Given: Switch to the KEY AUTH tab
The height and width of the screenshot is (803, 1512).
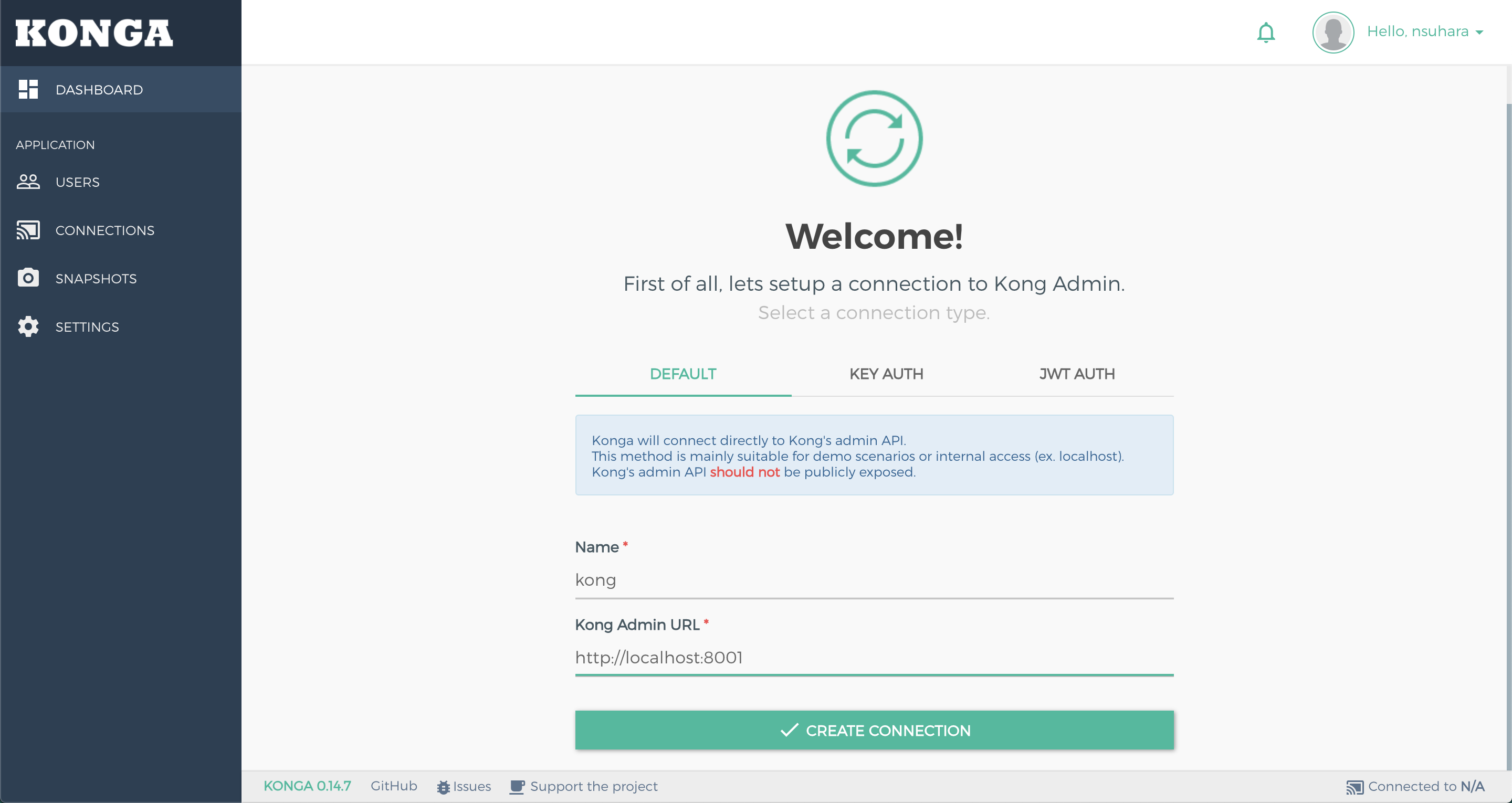Looking at the screenshot, I should [886, 374].
